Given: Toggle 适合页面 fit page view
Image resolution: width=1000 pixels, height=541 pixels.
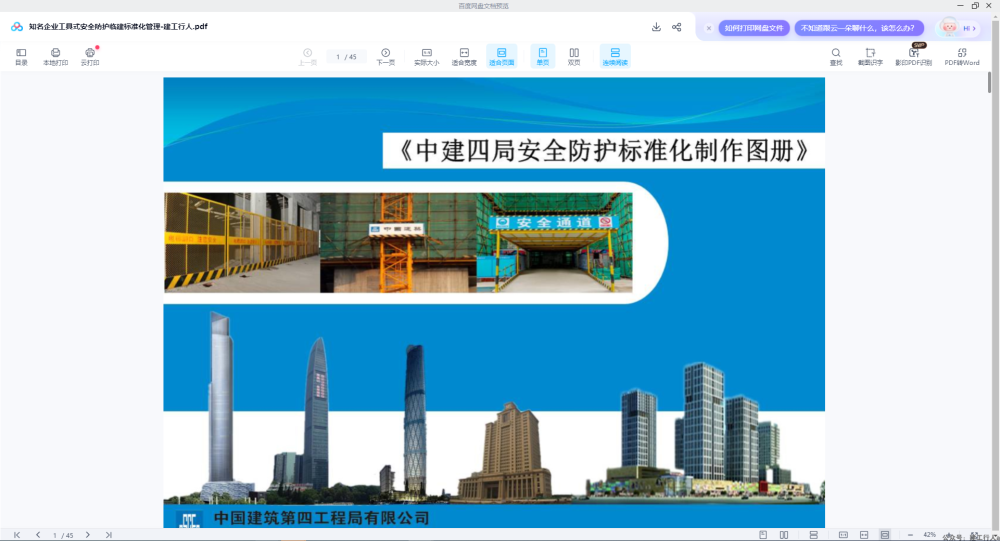Looking at the screenshot, I should (x=501, y=56).
